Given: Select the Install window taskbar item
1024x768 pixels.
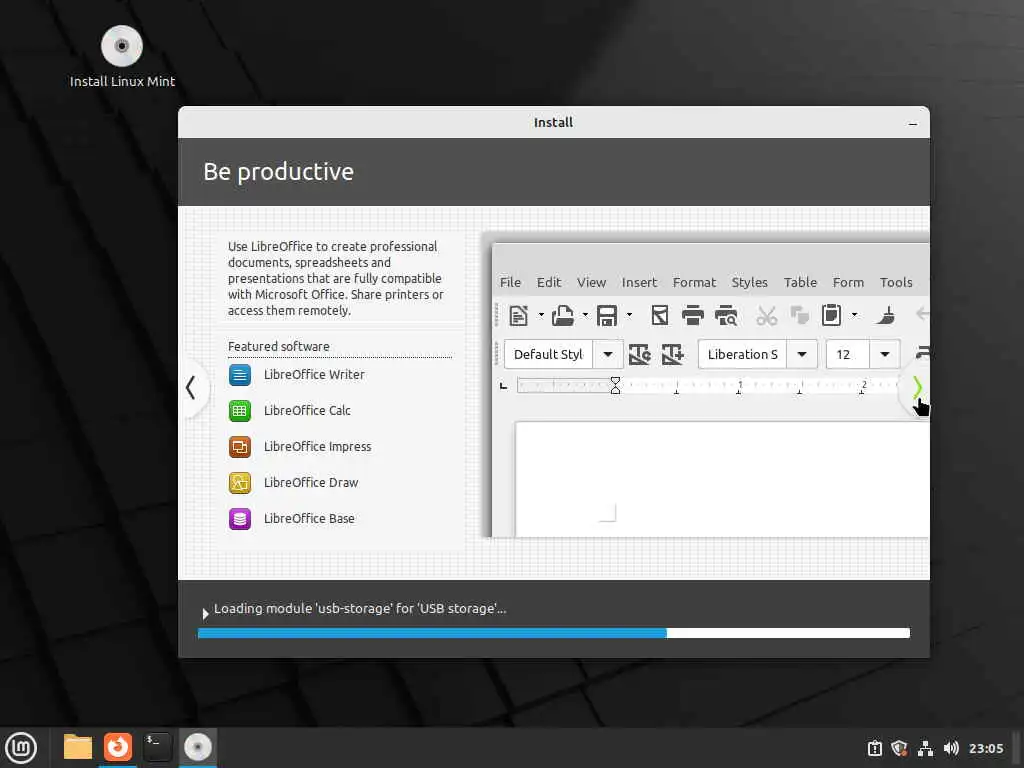Looking at the screenshot, I should (x=197, y=747).
